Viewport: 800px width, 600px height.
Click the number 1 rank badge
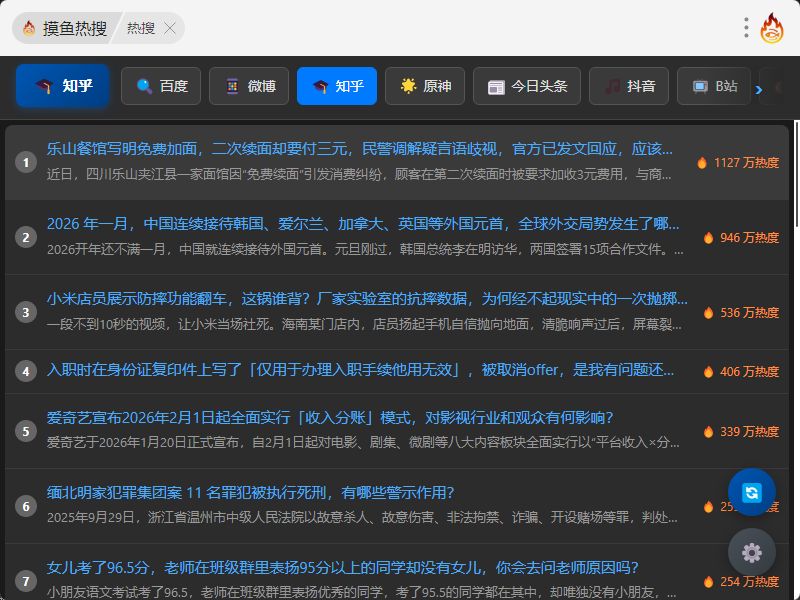(x=26, y=162)
